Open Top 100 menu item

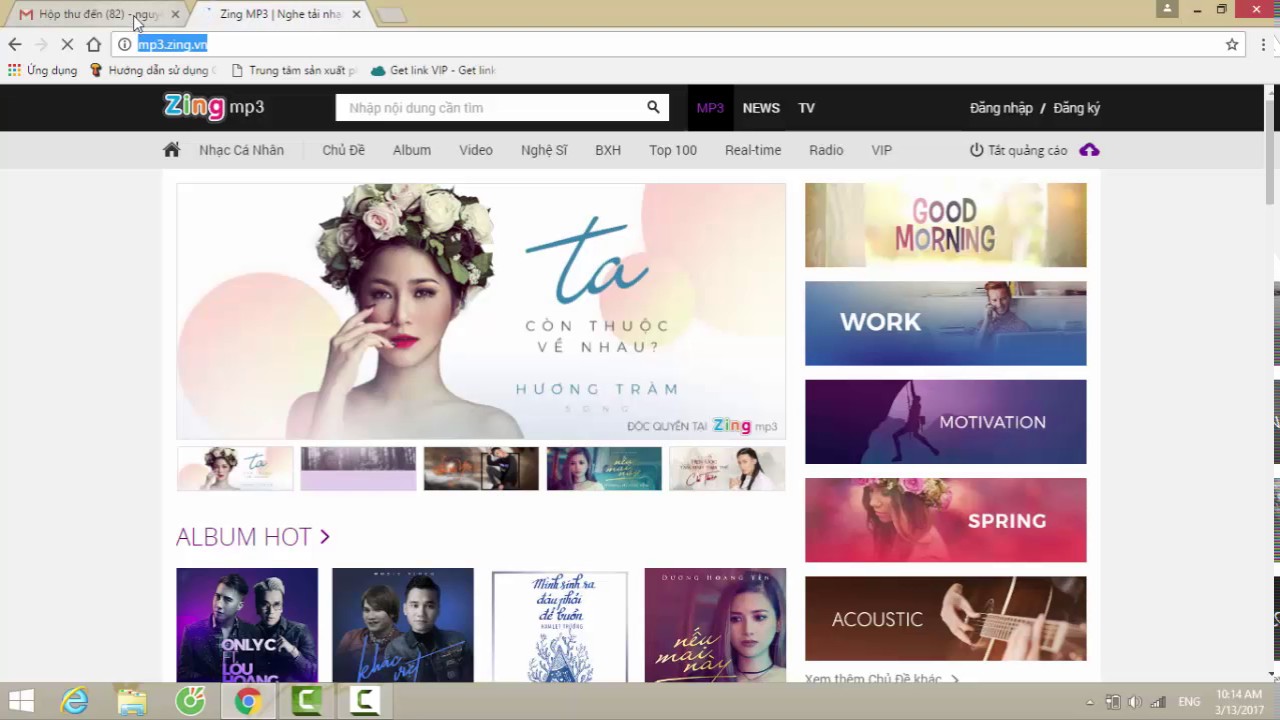[673, 150]
